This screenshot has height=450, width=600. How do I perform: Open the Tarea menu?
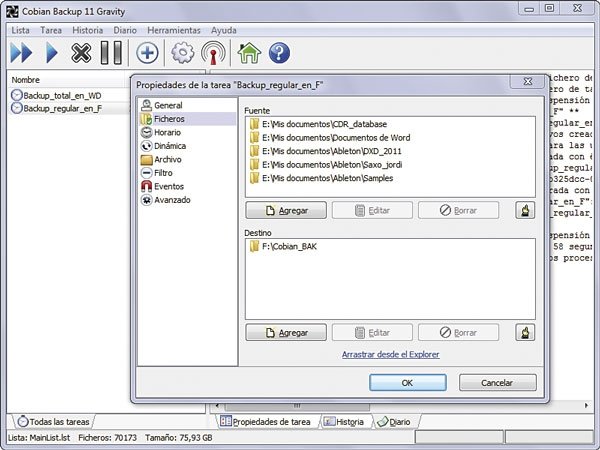51,30
